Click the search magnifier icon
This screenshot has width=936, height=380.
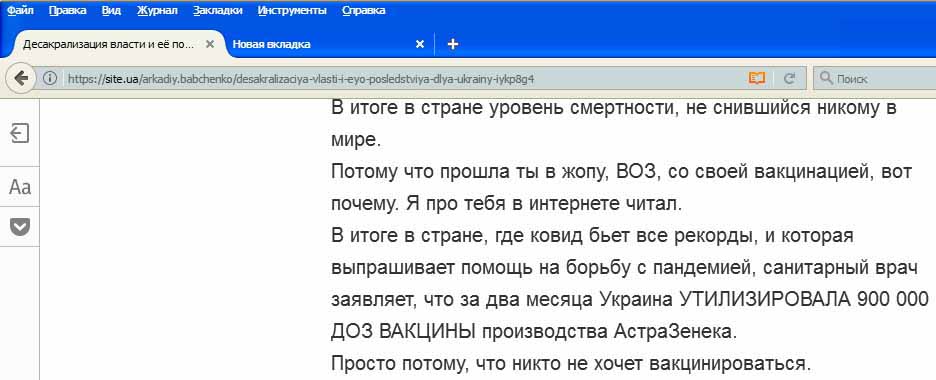click(x=826, y=78)
